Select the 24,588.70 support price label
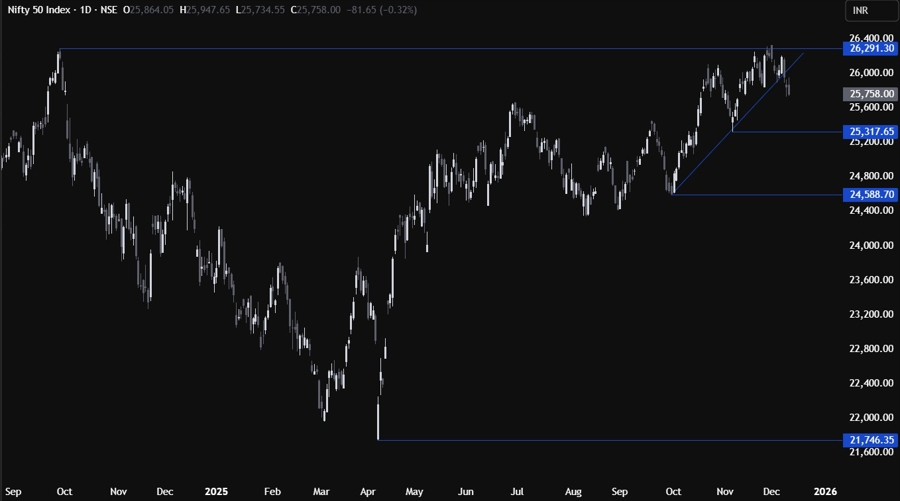This screenshot has height=501, width=900. pos(871,194)
